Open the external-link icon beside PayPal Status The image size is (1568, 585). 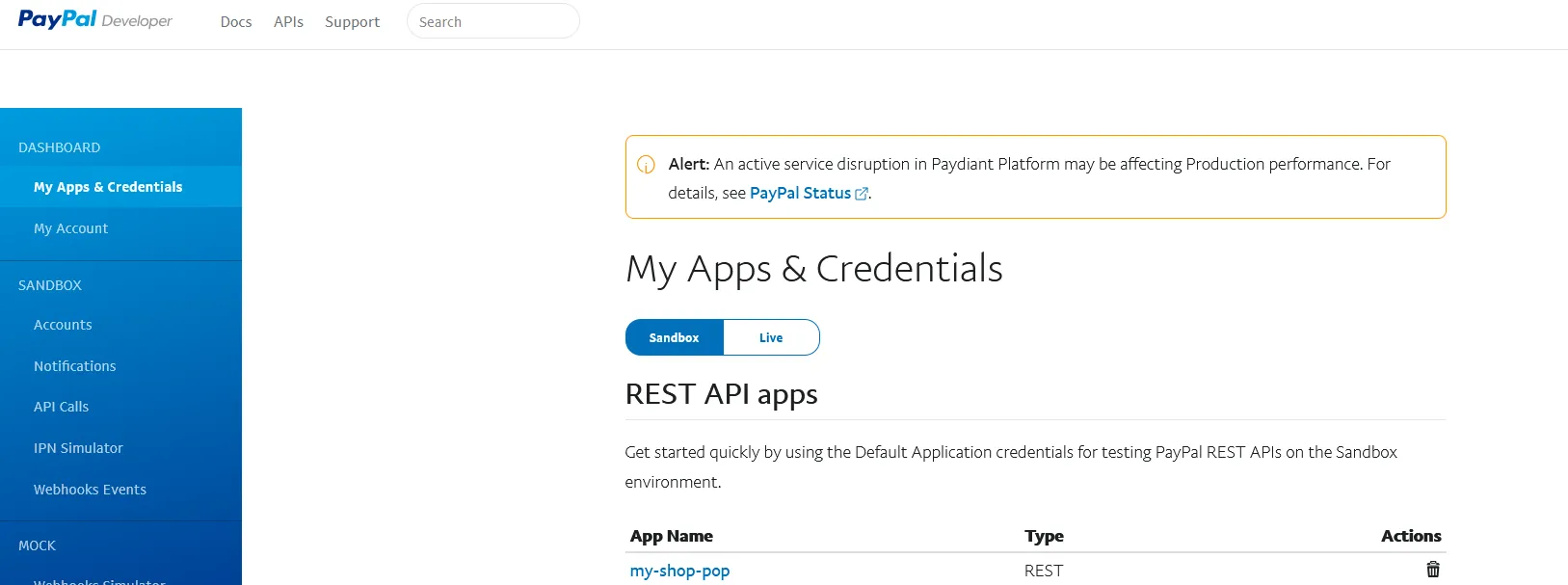click(x=862, y=194)
